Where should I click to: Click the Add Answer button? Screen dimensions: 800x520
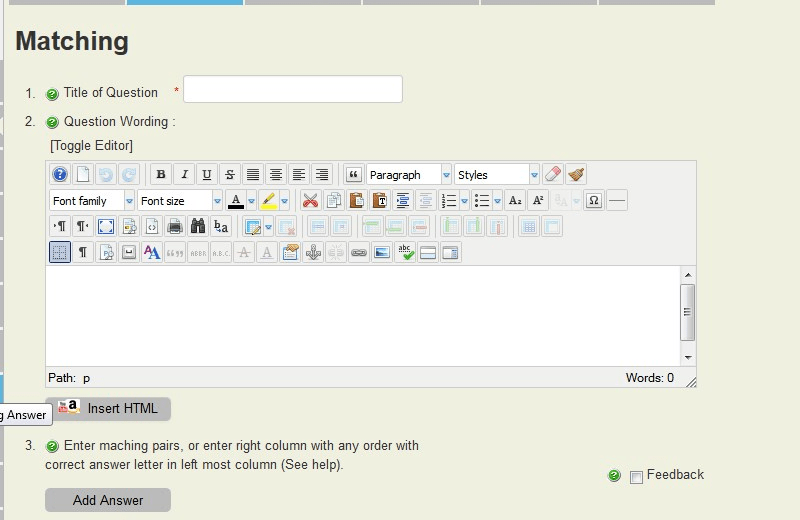pos(108,500)
